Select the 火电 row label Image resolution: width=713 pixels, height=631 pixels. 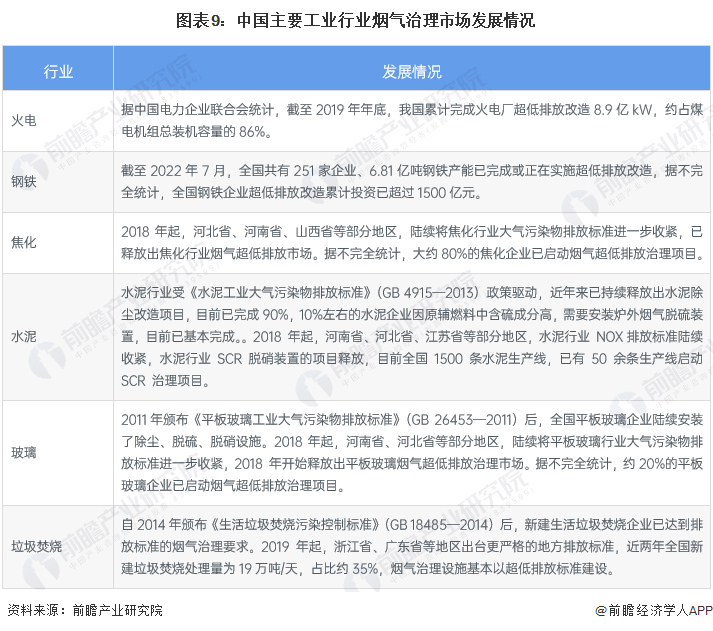[24, 120]
